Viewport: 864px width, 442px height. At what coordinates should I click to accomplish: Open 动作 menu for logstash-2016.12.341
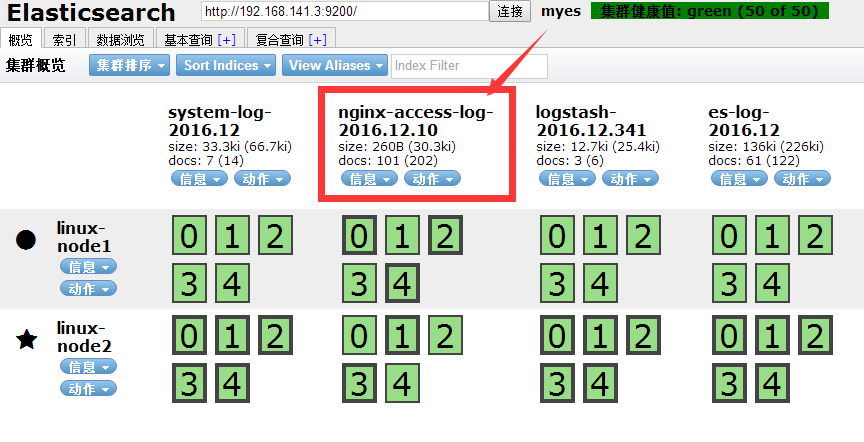pos(630,179)
